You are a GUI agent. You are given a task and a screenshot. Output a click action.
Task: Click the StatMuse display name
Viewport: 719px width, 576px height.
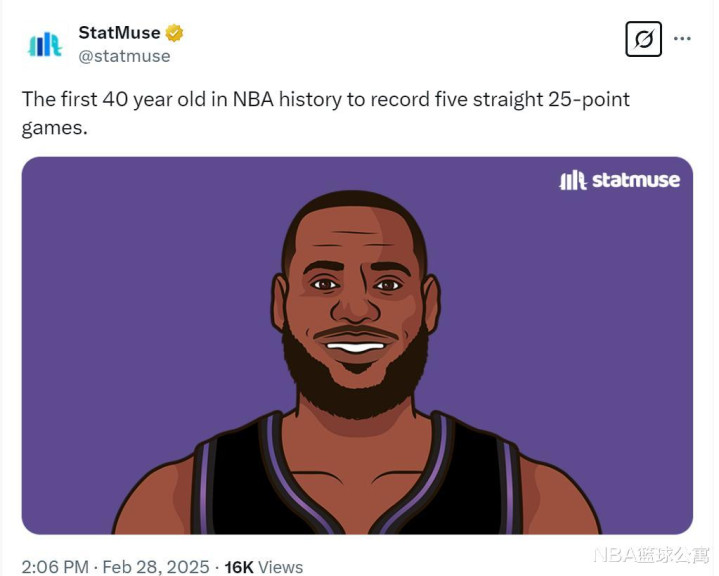119,33
